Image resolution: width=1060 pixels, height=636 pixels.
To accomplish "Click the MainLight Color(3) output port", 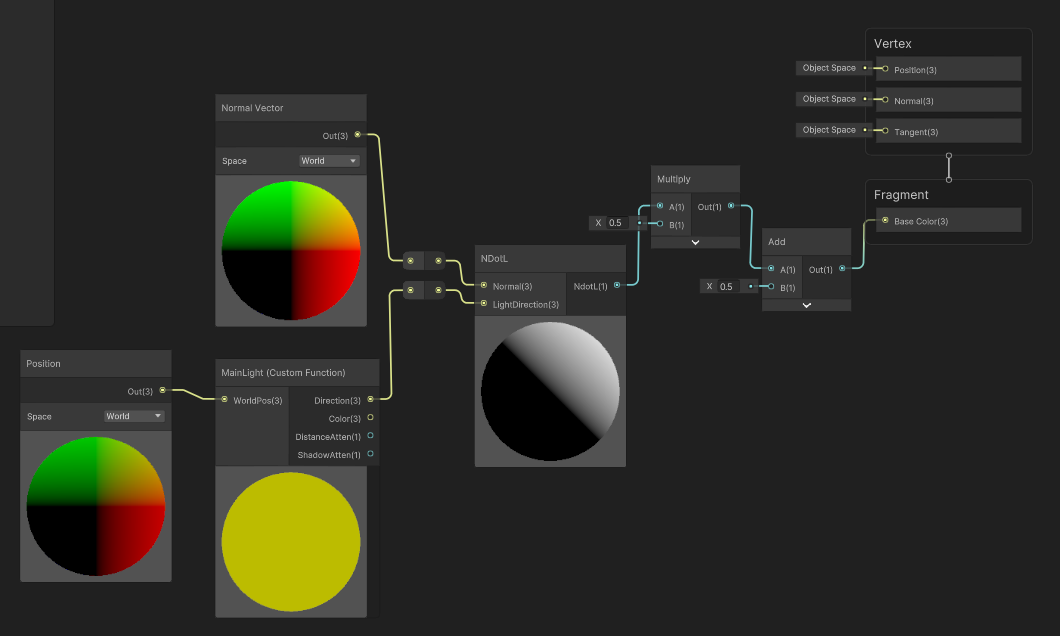I will pyautogui.click(x=370, y=417).
